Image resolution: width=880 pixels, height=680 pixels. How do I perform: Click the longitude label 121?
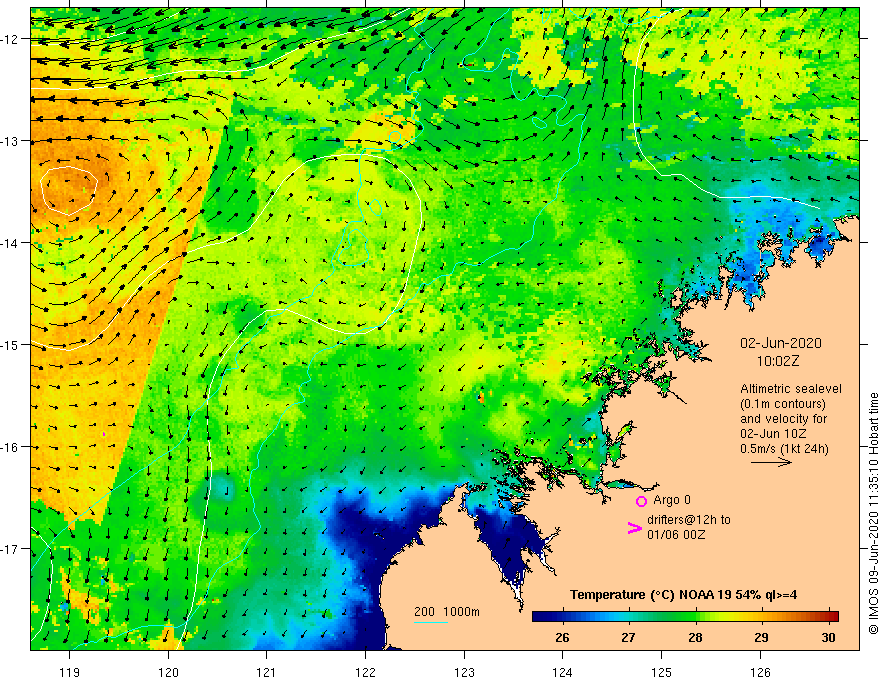267,672
